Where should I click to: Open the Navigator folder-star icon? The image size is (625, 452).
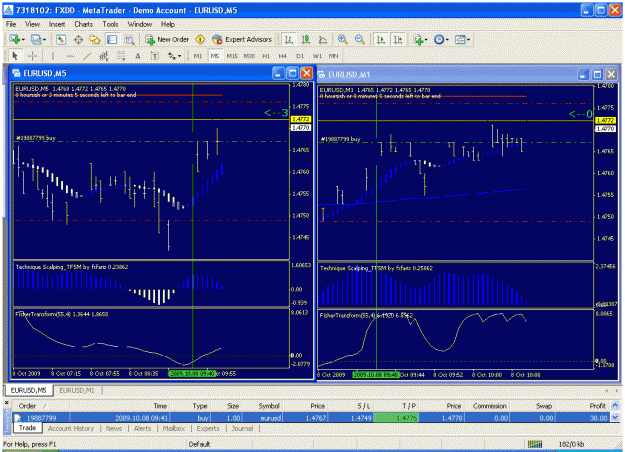coord(95,39)
